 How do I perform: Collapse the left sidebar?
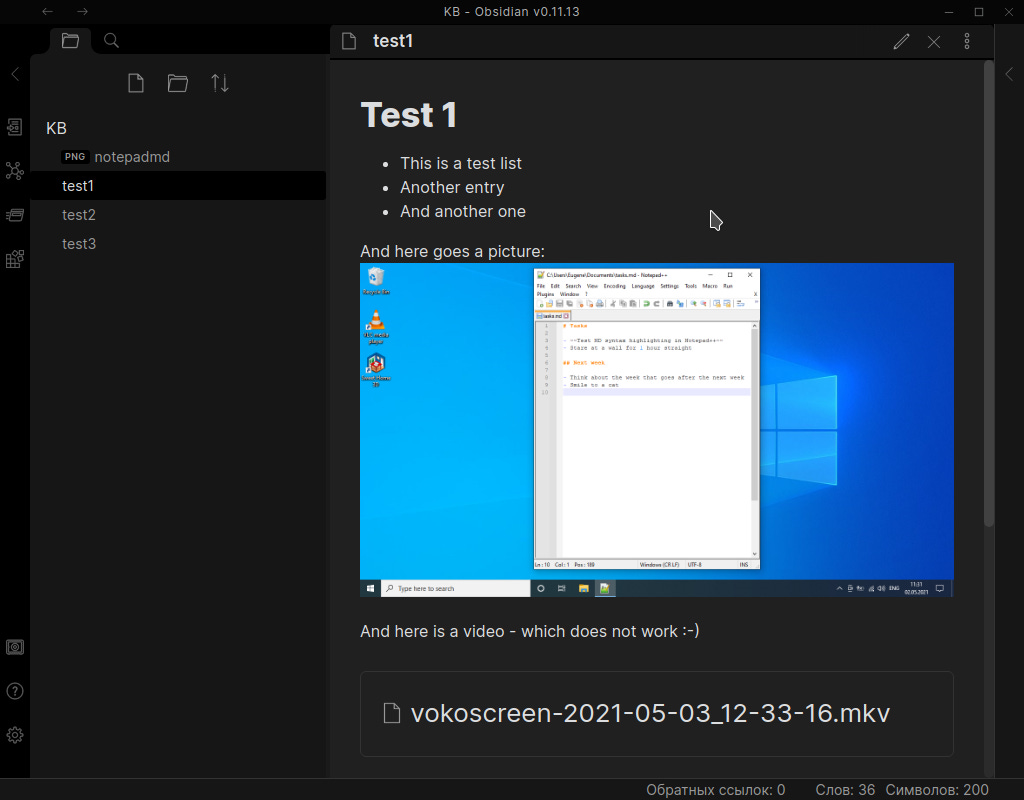pos(14,73)
